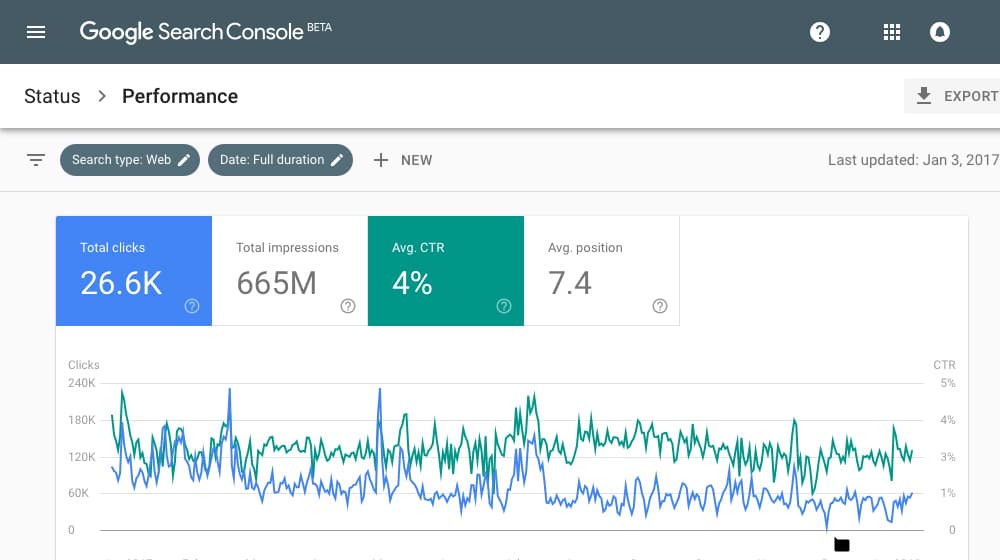Go to Status breadcrumb
1000x560 pixels.
point(52,96)
